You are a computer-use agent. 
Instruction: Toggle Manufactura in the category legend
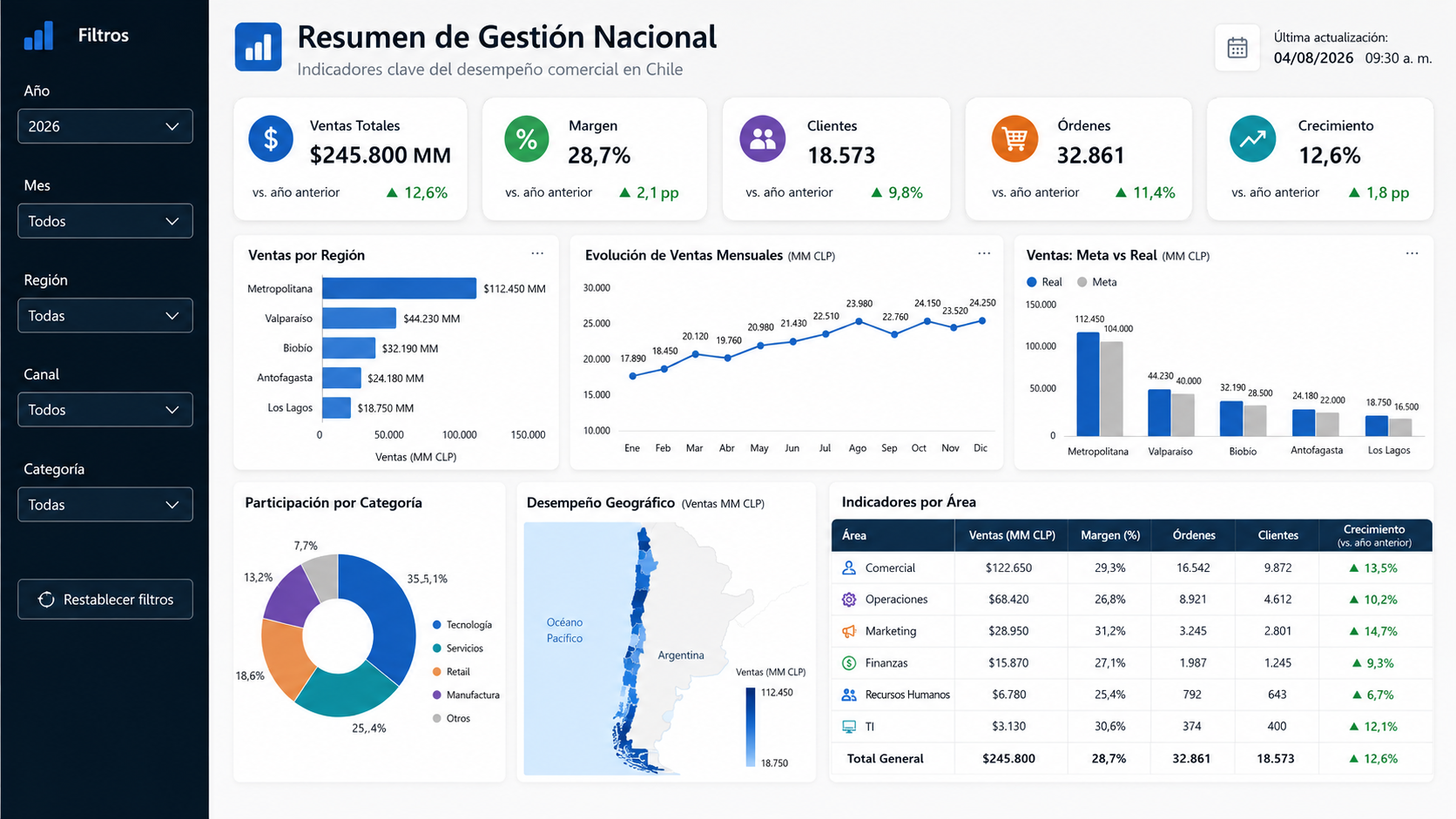[x=466, y=695]
